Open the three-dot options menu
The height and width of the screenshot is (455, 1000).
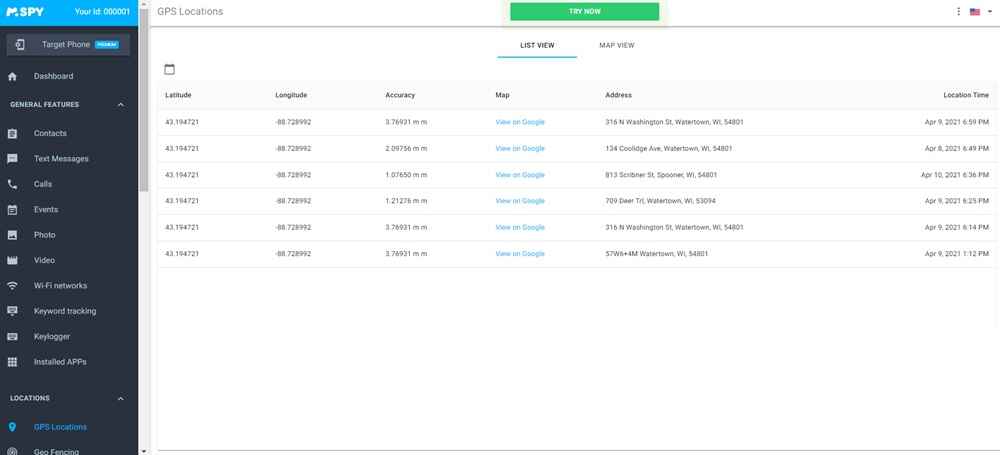pos(958,12)
